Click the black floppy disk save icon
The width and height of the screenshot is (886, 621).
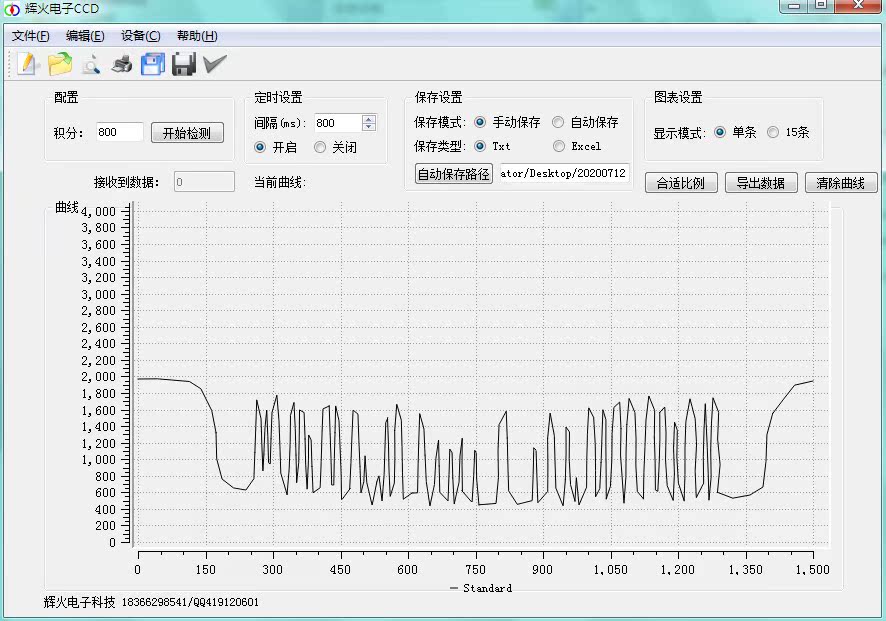click(x=184, y=64)
